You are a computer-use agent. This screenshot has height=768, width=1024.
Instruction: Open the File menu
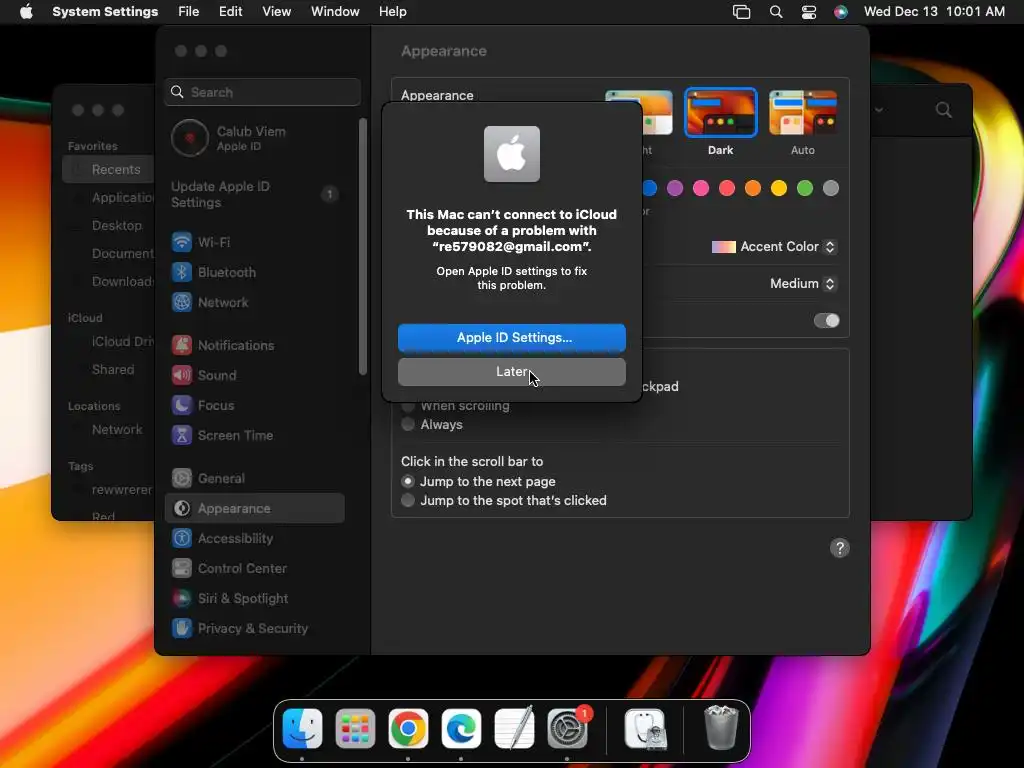click(189, 12)
